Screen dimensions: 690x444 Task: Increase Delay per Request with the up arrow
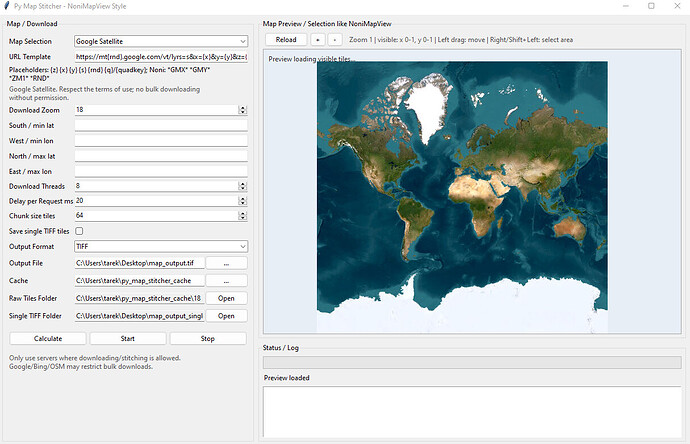[242, 198]
